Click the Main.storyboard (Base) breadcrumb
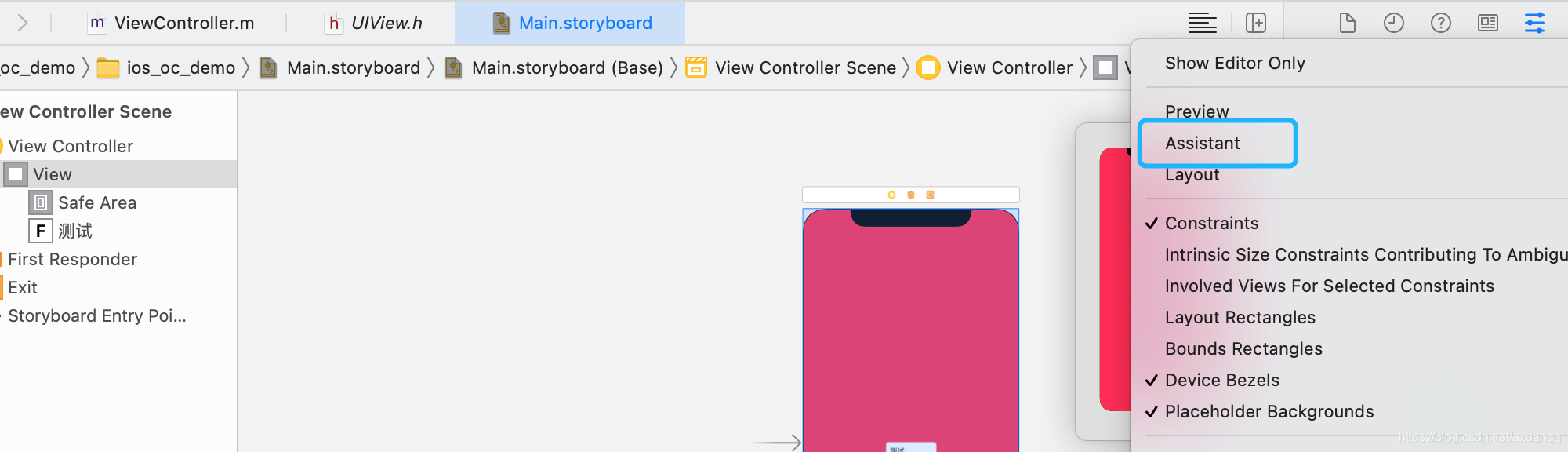The height and width of the screenshot is (452, 1568). (x=554, y=68)
